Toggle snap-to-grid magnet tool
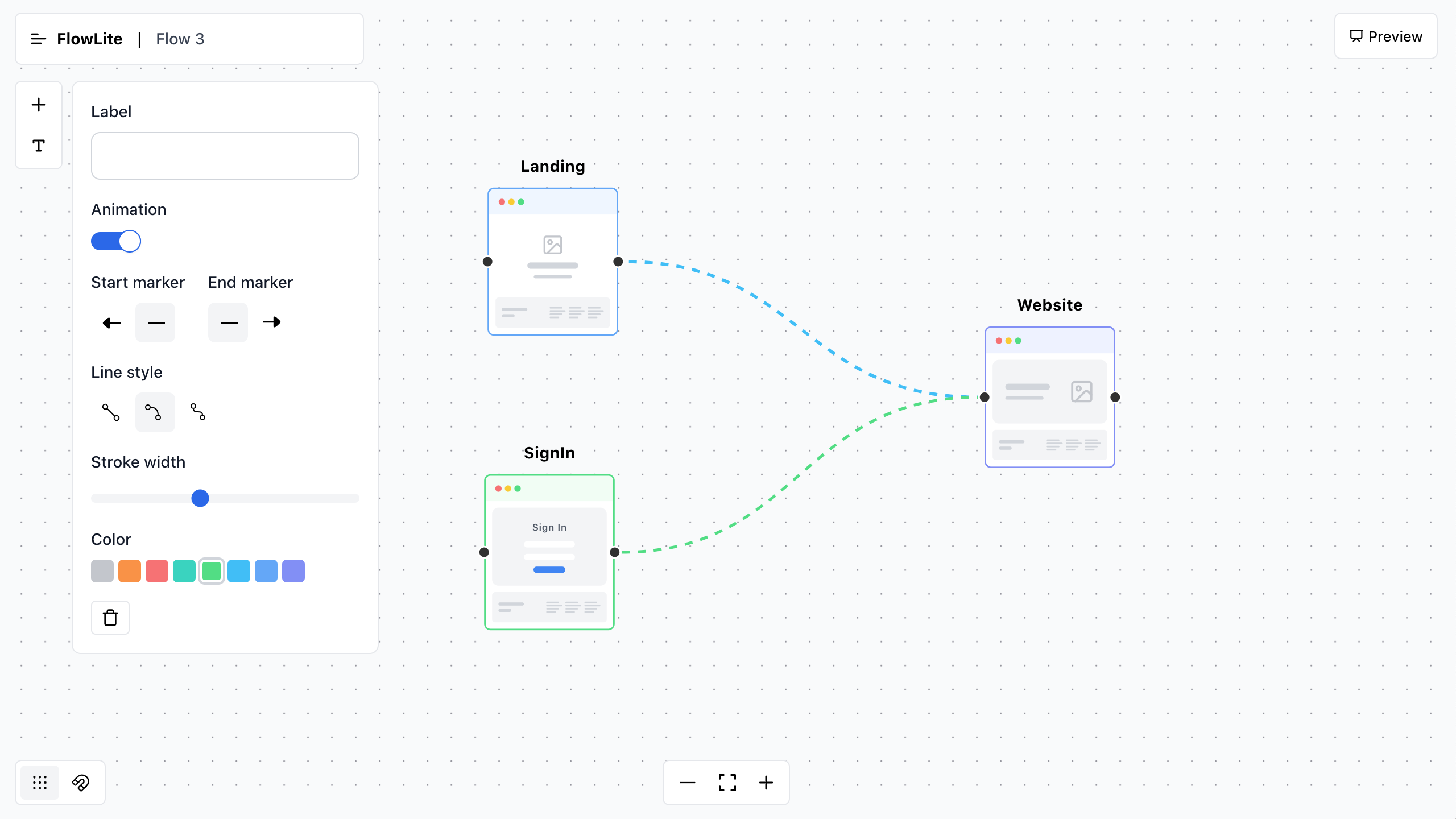 click(x=81, y=783)
